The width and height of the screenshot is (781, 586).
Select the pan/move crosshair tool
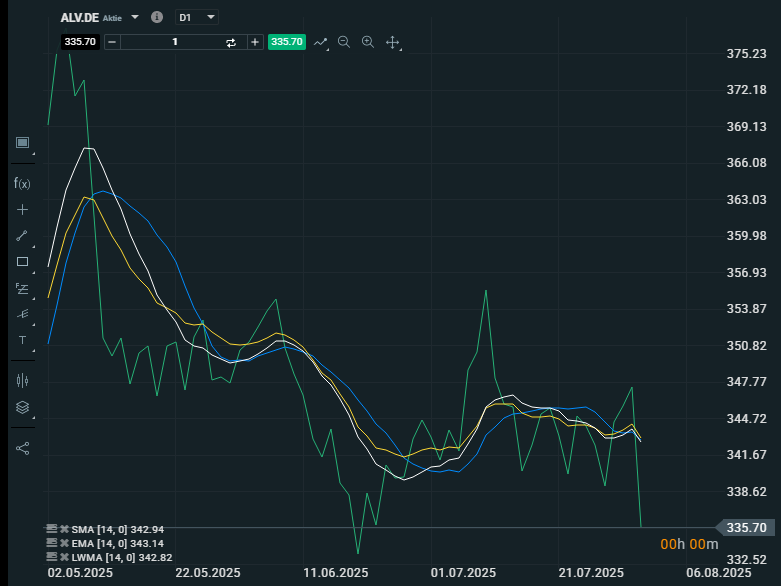(x=392, y=42)
